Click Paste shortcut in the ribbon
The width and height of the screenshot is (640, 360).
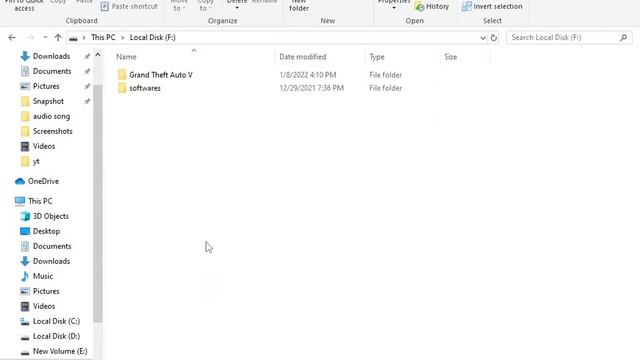click(x=129, y=7)
